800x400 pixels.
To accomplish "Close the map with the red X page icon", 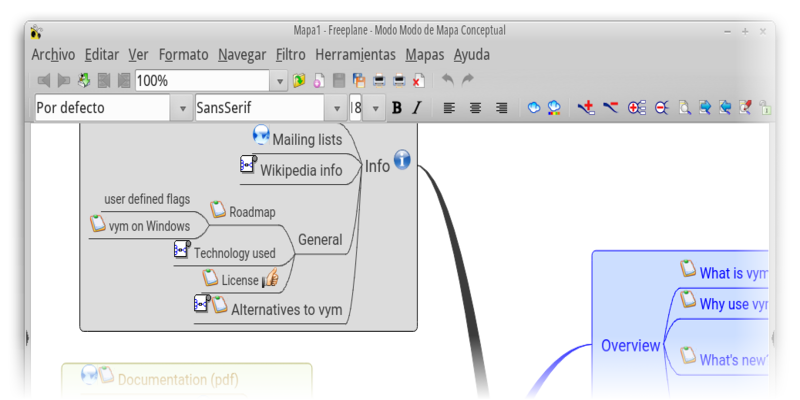I will (419, 81).
